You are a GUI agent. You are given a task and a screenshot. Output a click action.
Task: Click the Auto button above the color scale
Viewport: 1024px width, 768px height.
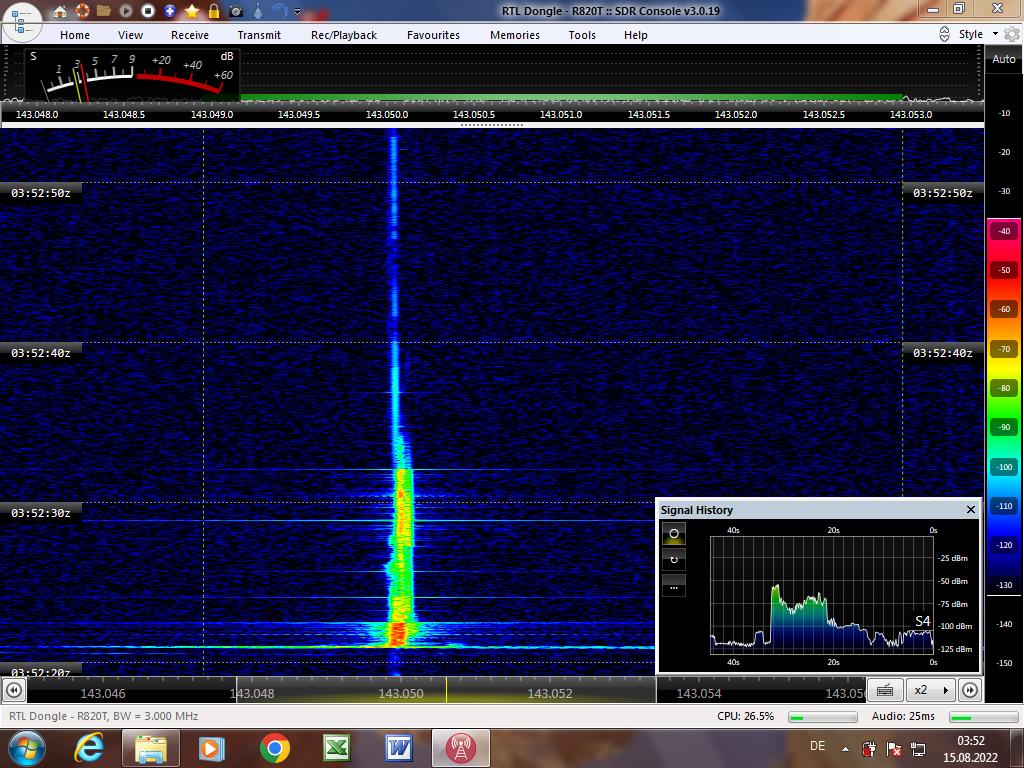tap(1004, 59)
